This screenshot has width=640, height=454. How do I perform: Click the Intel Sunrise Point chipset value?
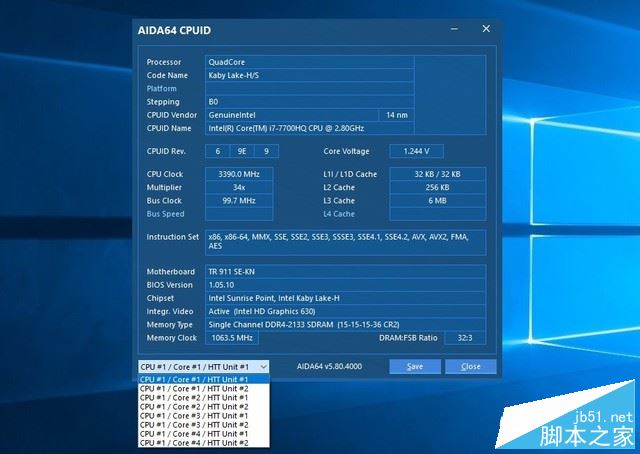click(345, 298)
